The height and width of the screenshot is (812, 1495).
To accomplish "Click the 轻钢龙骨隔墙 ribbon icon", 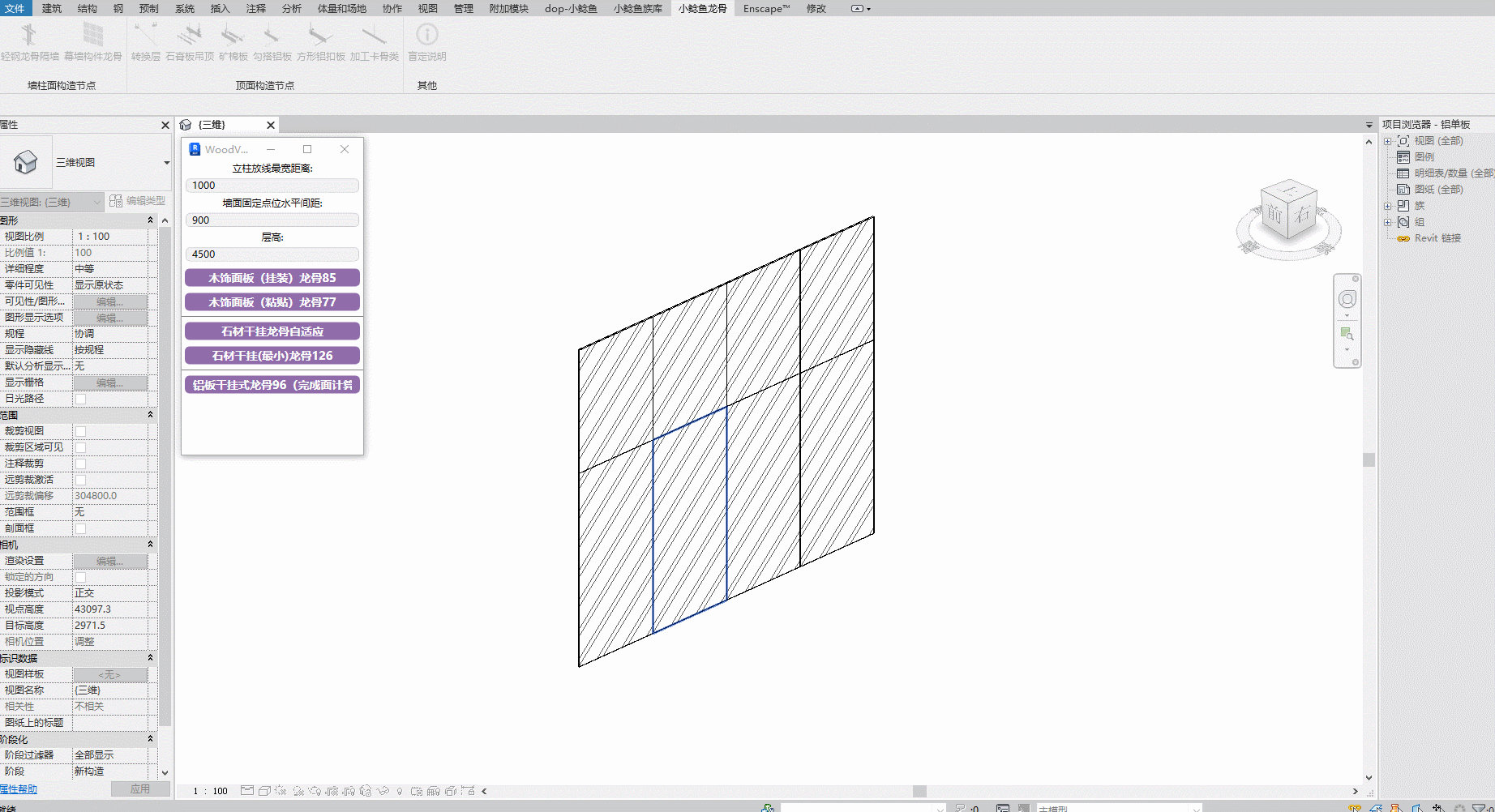I will tap(29, 36).
